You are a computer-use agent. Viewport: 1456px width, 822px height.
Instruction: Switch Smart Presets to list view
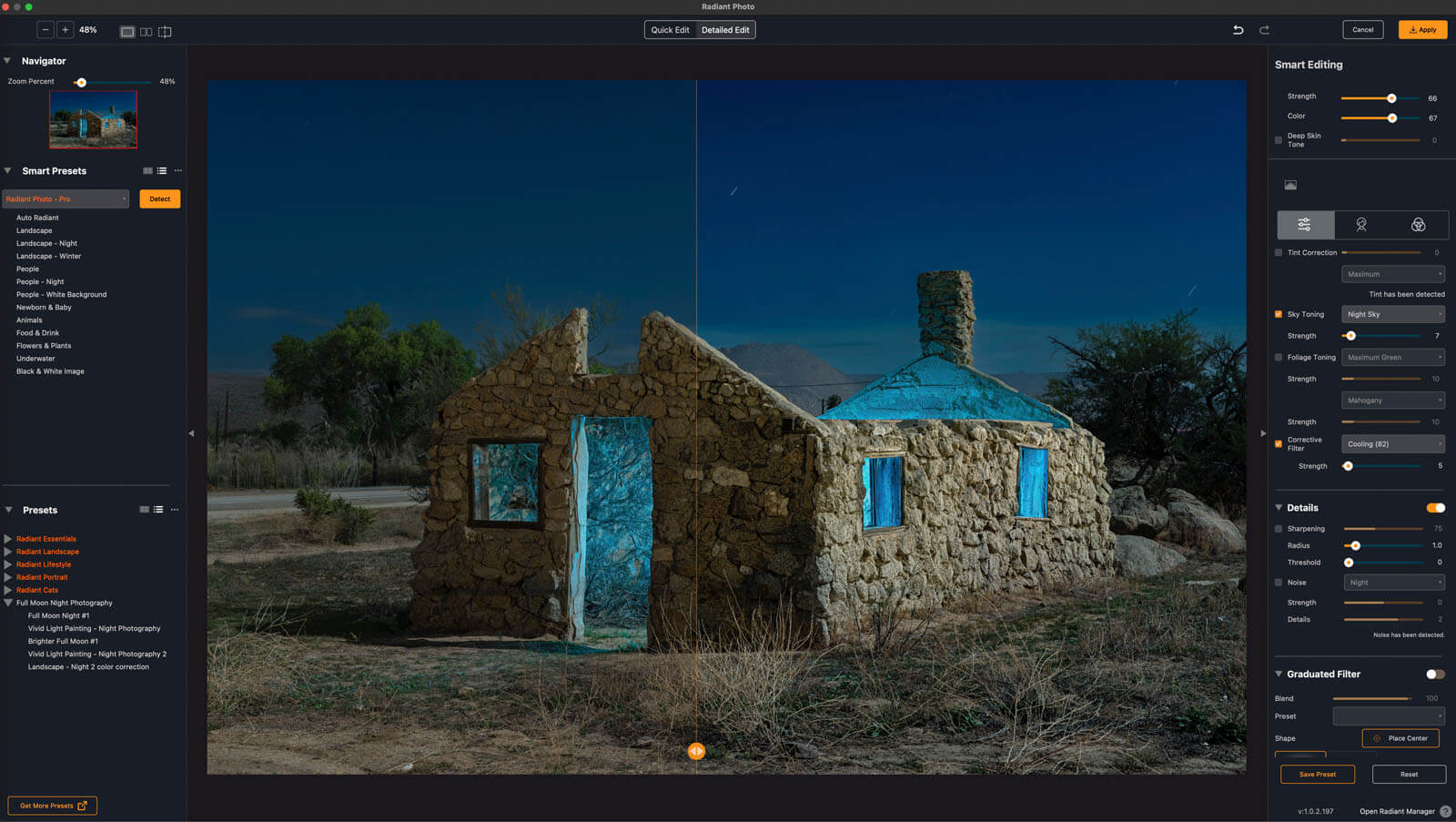coord(162,171)
